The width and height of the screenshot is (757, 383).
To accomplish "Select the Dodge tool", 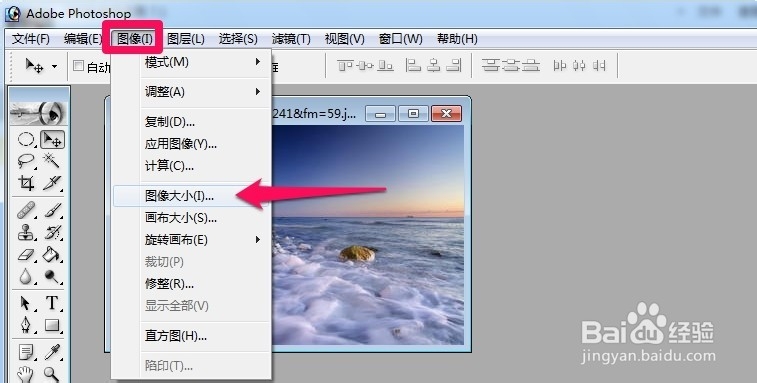I will (52, 276).
